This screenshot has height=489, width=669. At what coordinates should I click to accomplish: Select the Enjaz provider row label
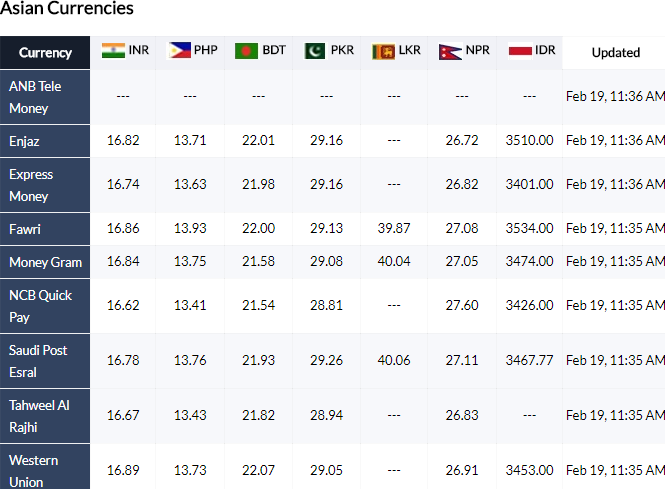click(45, 141)
